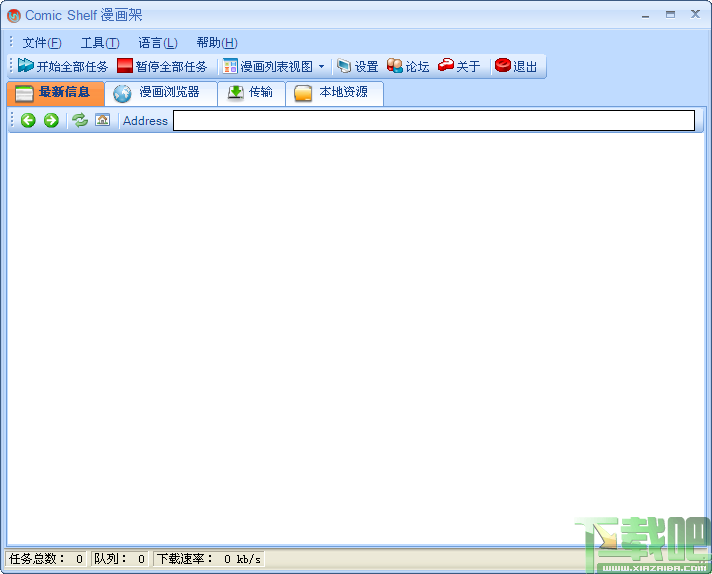Close the Comic Shelf window

coord(695,14)
